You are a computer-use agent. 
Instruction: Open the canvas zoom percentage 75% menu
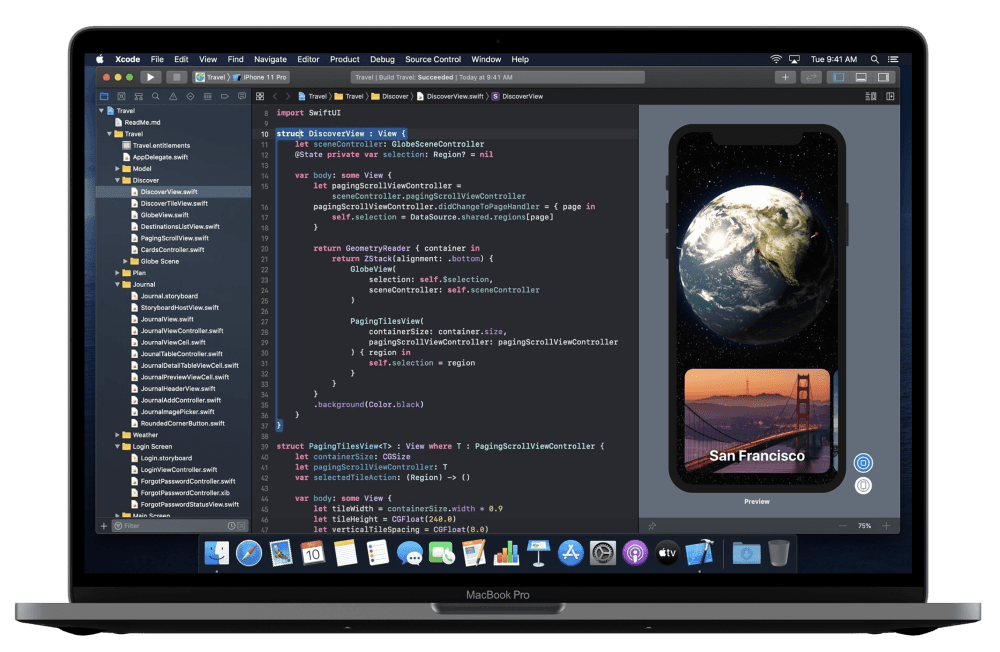864,526
